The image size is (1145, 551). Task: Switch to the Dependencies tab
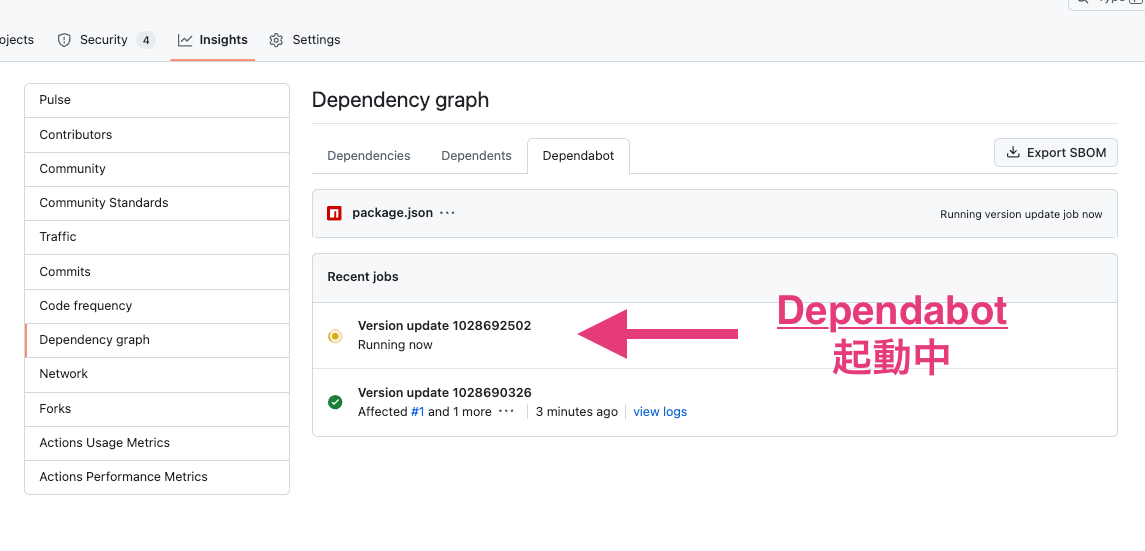pos(369,155)
